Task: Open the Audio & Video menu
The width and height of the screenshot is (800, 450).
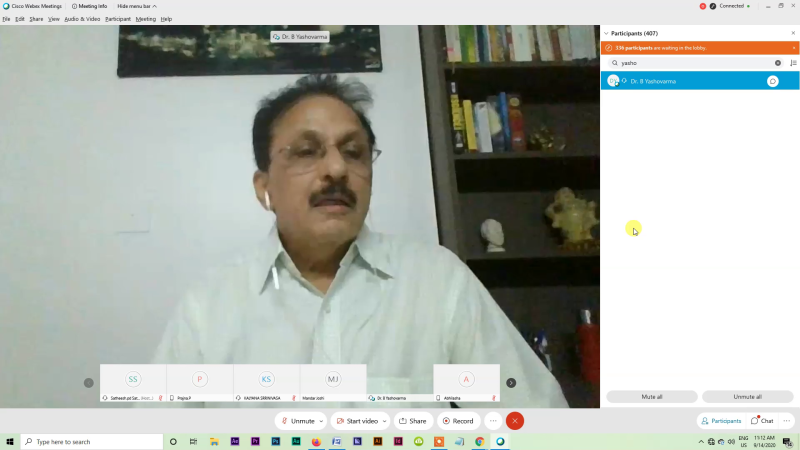Action: [82, 19]
